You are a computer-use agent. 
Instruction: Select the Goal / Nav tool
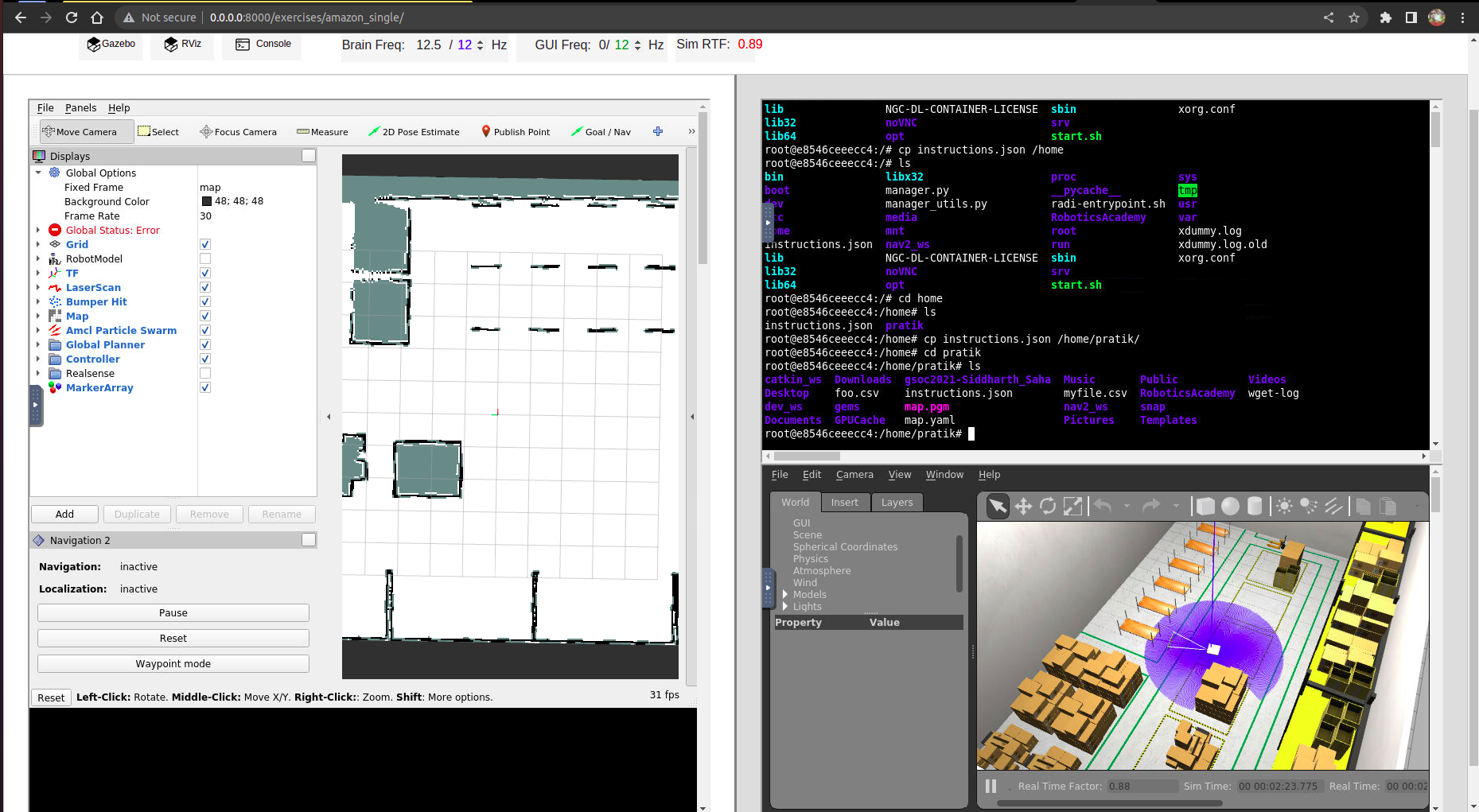(x=601, y=132)
